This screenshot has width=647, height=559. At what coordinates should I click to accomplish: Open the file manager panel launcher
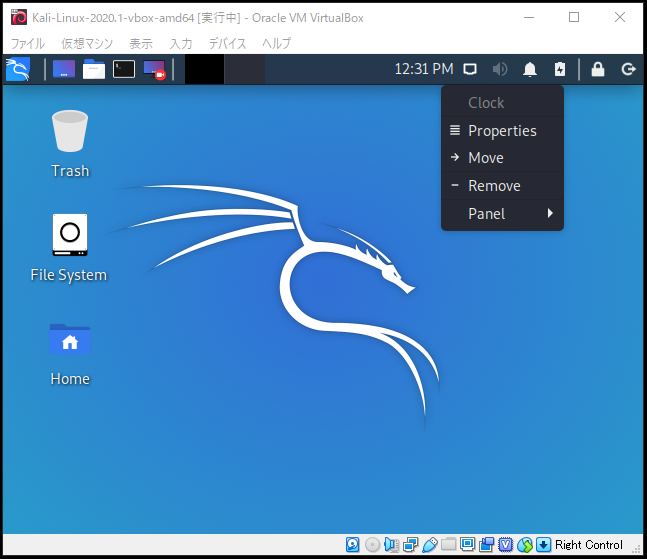click(x=94, y=69)
